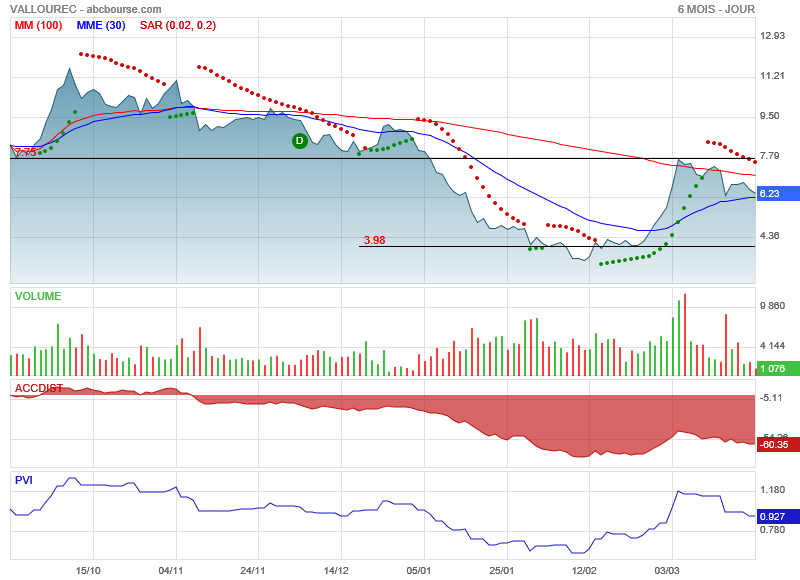
Task: Click the 04/11 date axis label
Action: [171, 570]
